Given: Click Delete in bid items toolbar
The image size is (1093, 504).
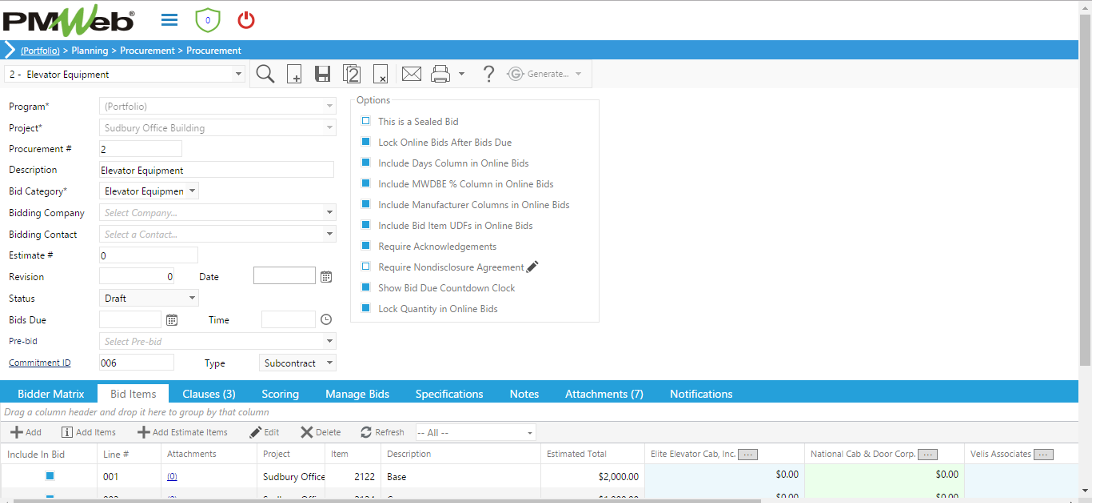Looking at the screenshot, I should (321, 432).
